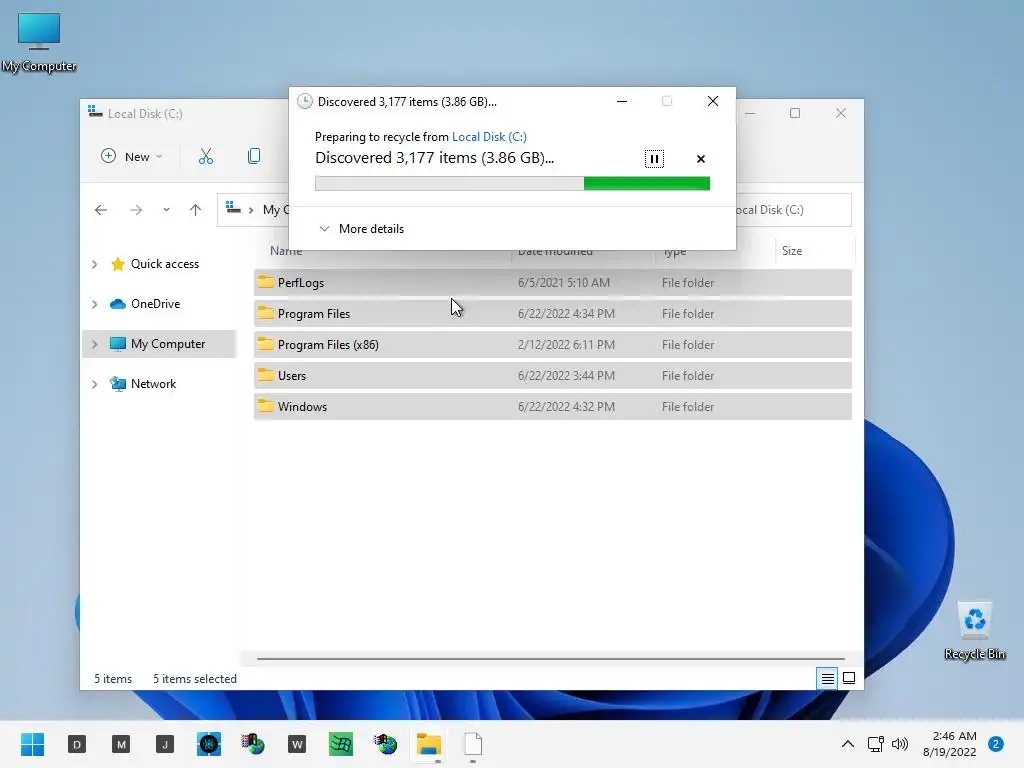Open the Recycle Bin desktop icon
The width and height of the screenshot is (1024, 768).
coord(974,630)
